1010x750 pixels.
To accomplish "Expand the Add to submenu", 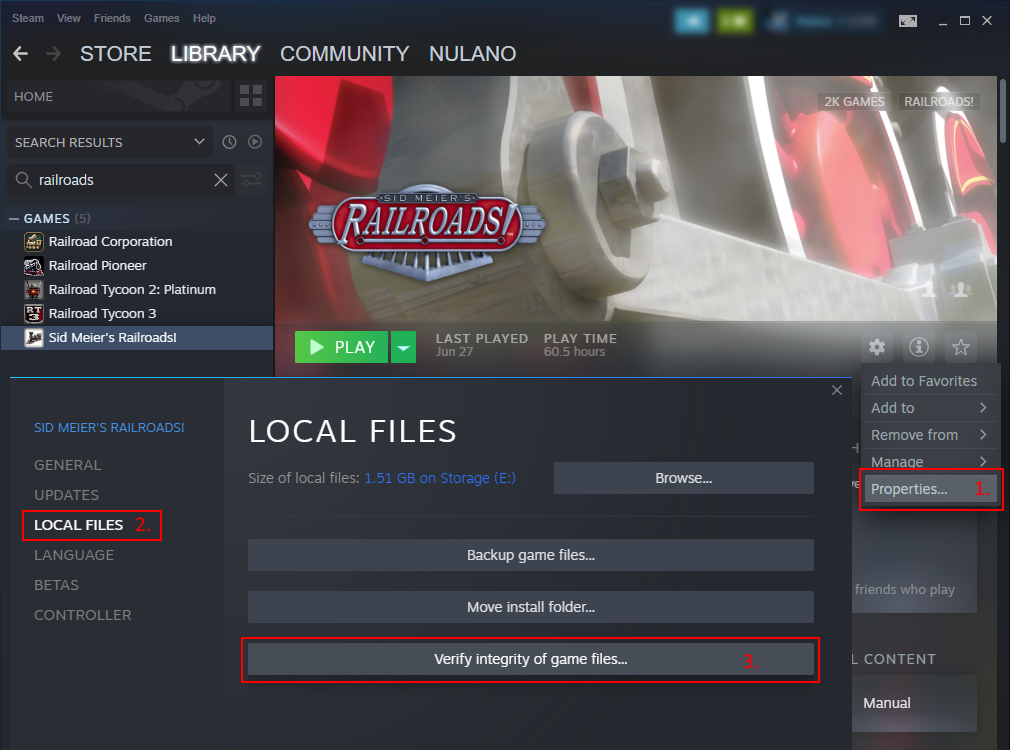I will [929, 408].
